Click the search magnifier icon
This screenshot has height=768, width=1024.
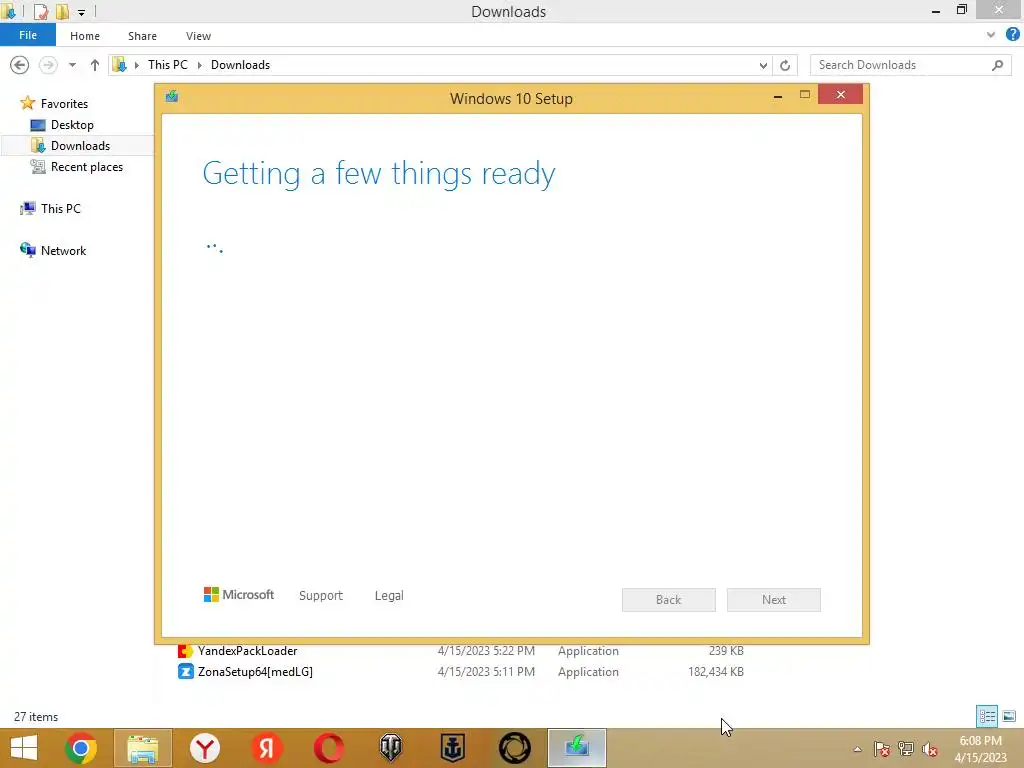[997, 65]
